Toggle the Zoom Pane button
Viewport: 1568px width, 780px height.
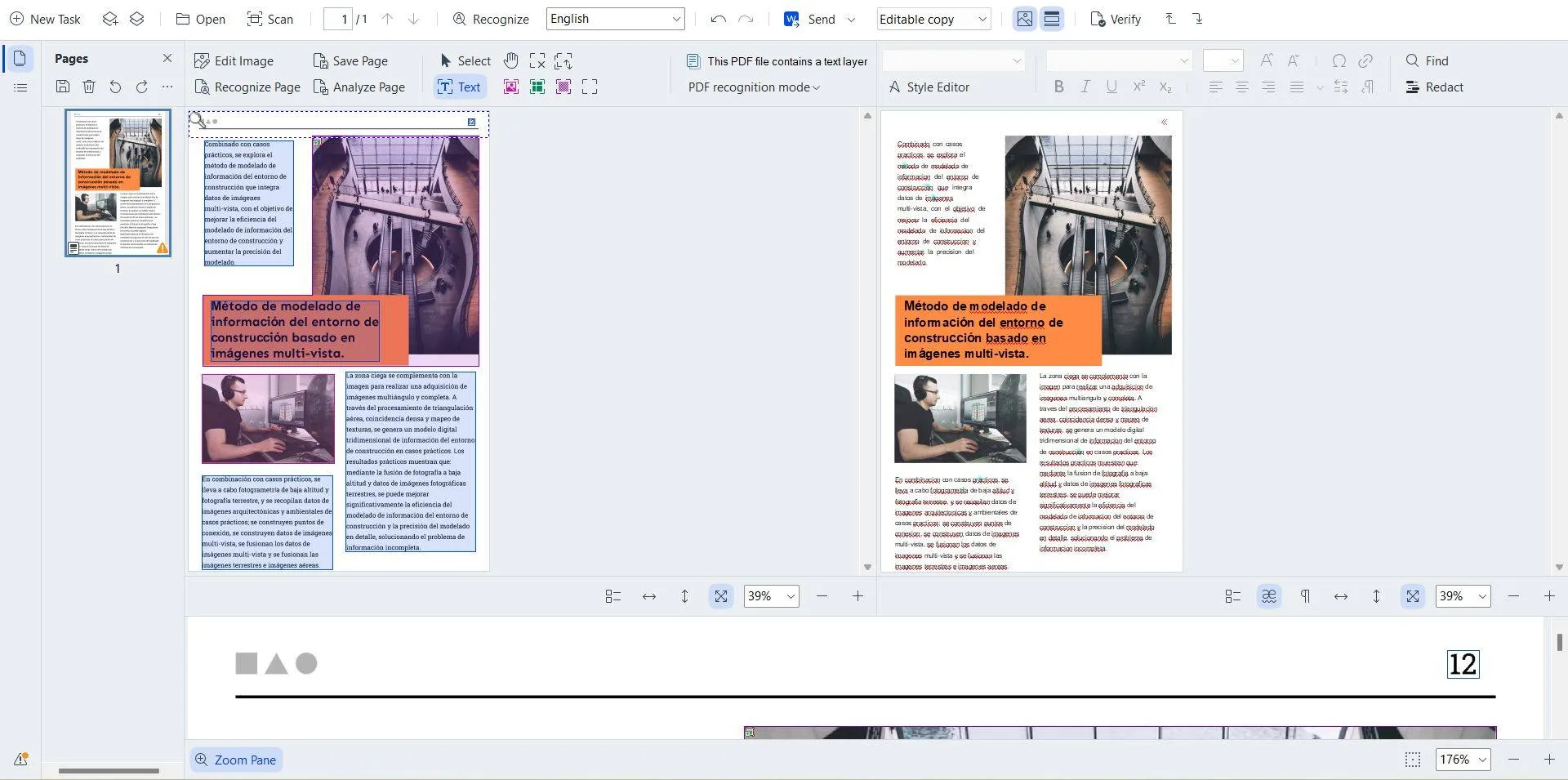tap(236, 760)
